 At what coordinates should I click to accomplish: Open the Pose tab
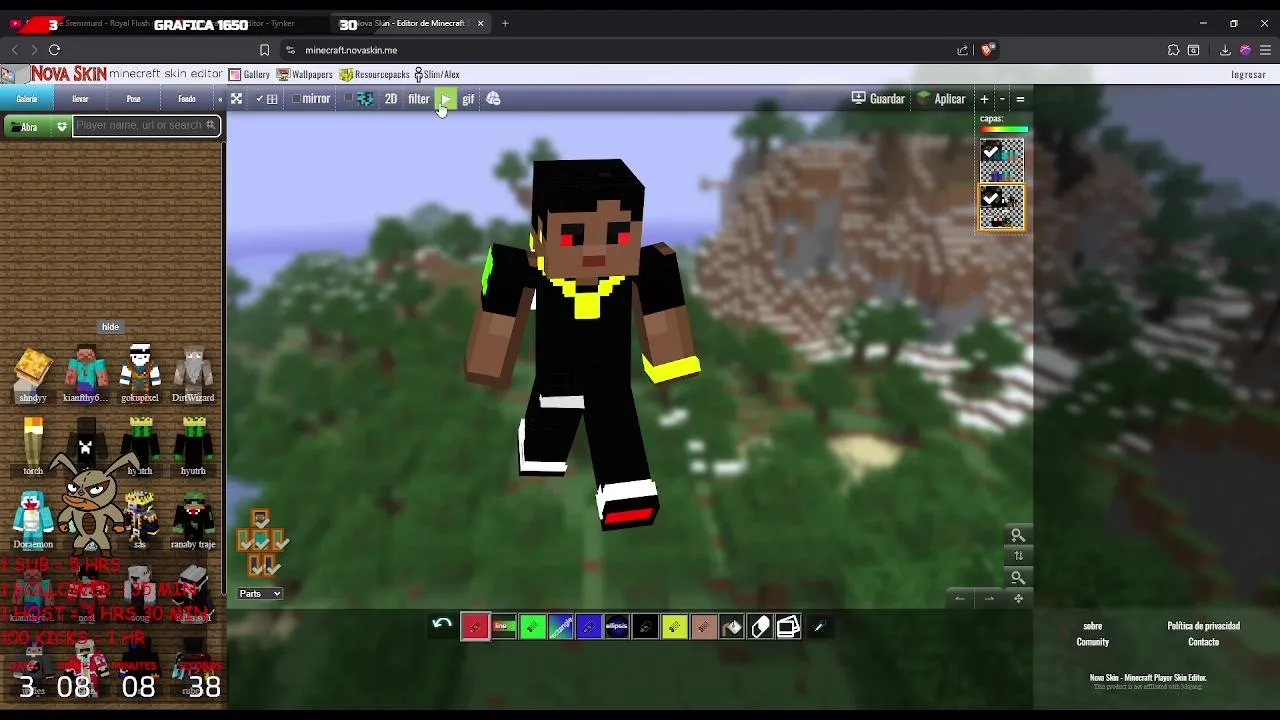pos(133,99)
